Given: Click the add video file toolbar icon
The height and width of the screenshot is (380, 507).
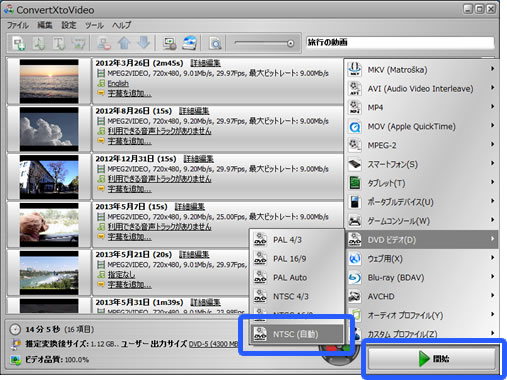Looking at the screenshot, I should click(19, 43).
